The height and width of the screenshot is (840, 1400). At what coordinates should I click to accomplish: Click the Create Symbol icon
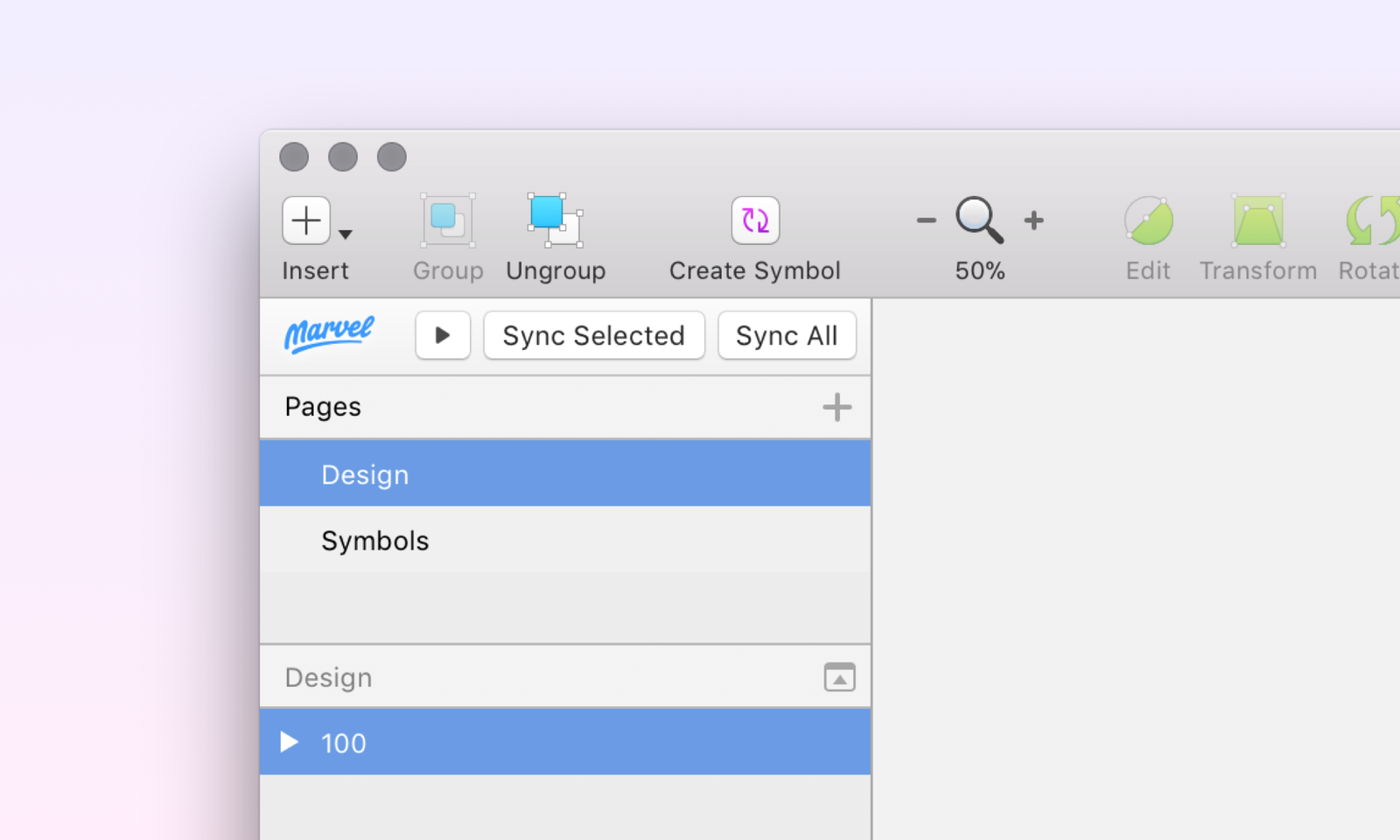755,220
